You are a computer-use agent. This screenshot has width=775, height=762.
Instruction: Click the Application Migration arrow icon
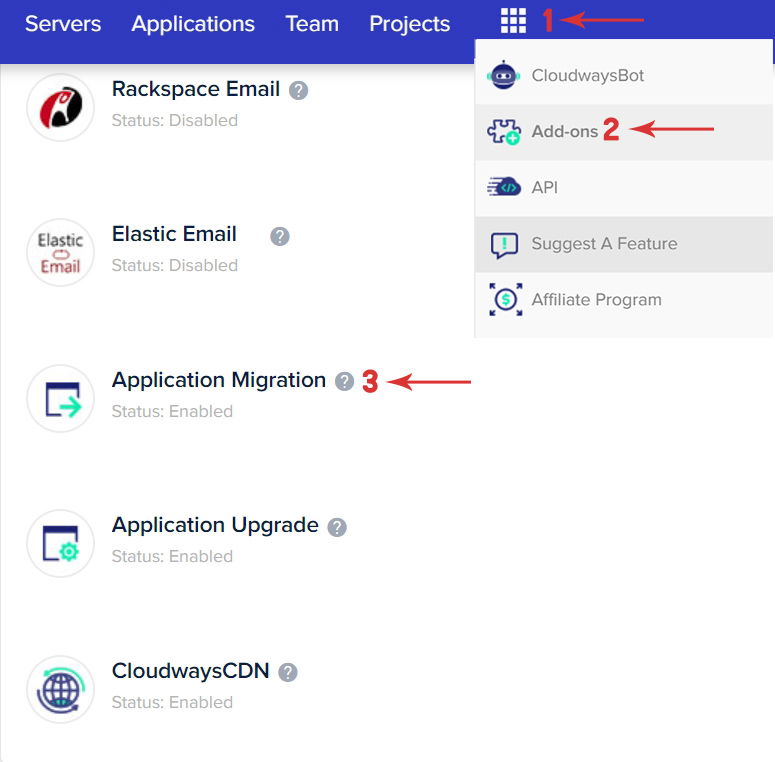click(60, 398)
